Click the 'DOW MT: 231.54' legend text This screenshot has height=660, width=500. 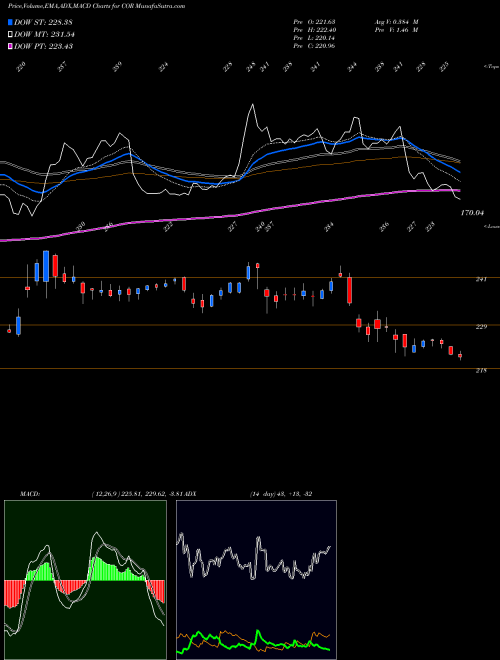click(x=44, y=34)
